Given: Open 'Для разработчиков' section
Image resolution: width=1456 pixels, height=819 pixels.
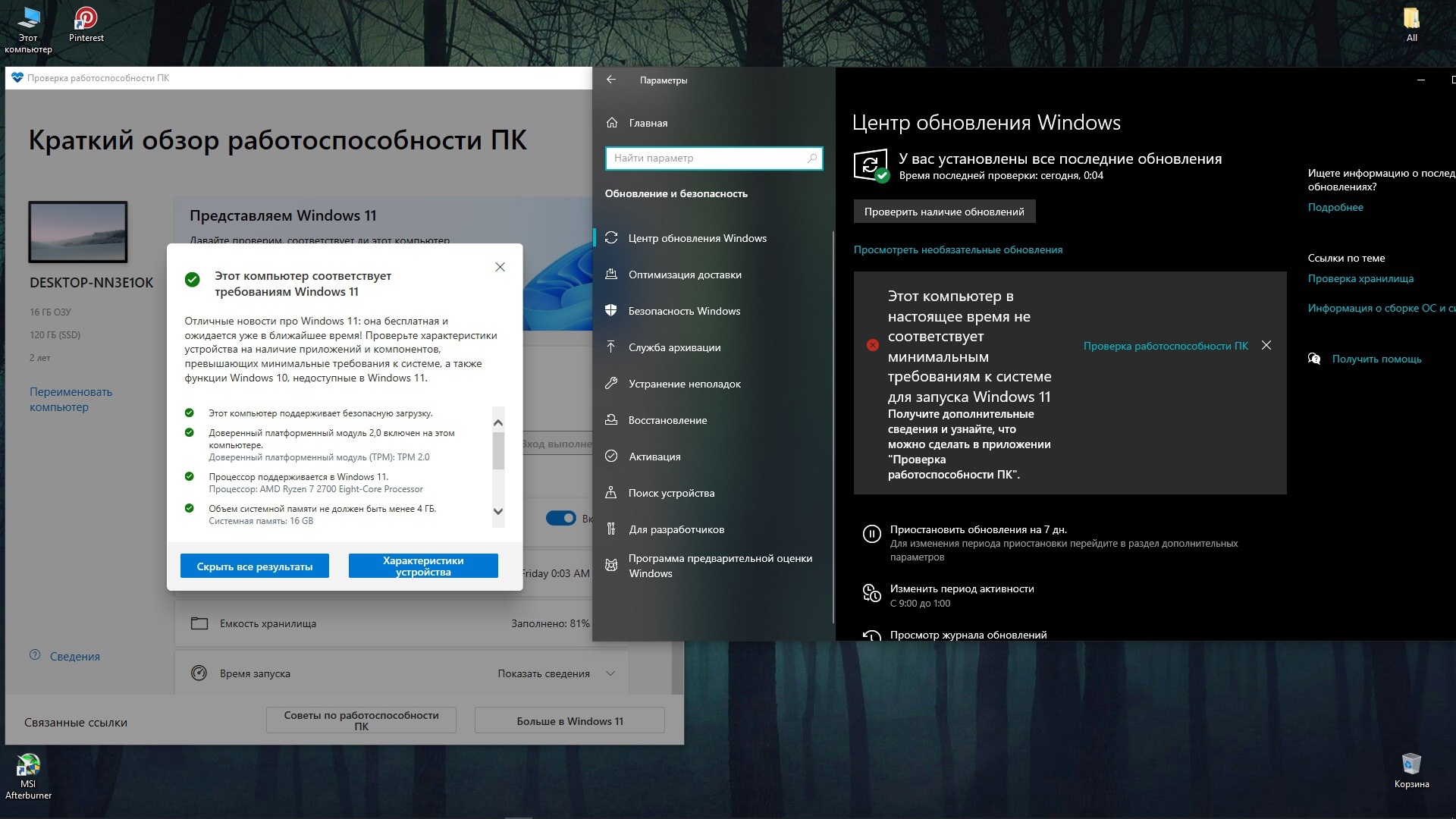Looking at the screenshot, I should click(x=713, y=529).
